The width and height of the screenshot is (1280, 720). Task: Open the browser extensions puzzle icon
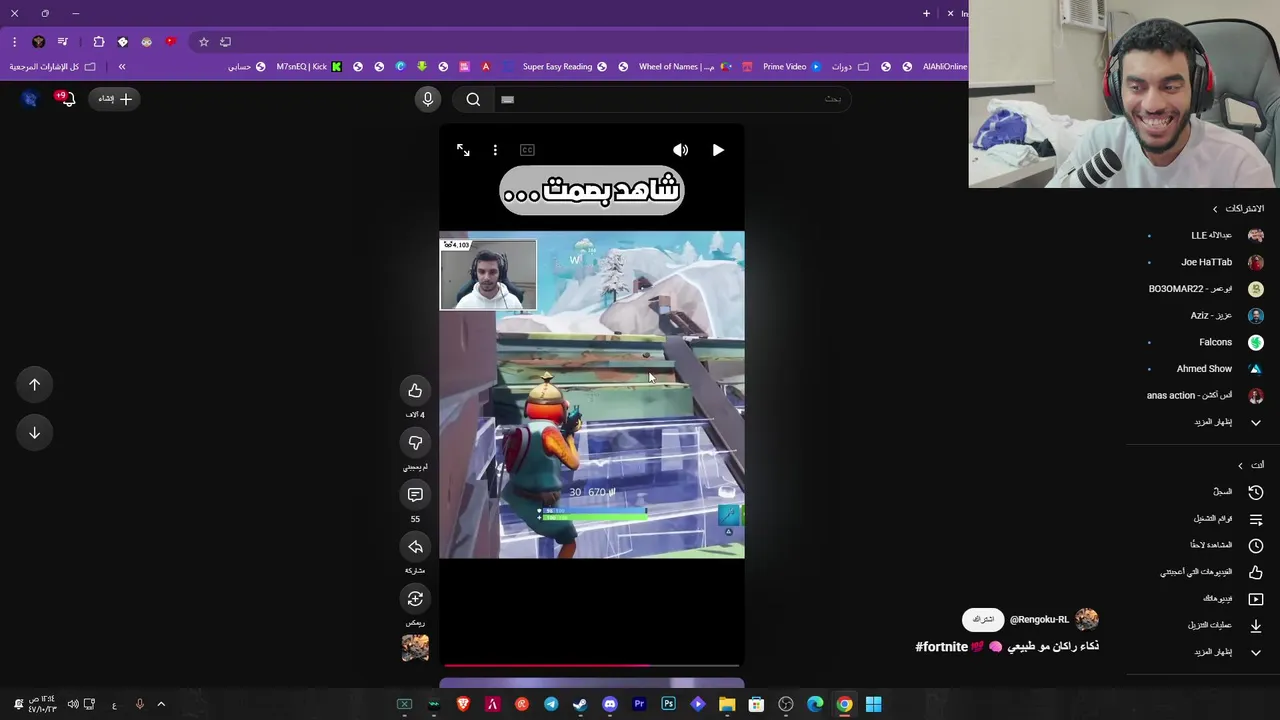point(98,42)
